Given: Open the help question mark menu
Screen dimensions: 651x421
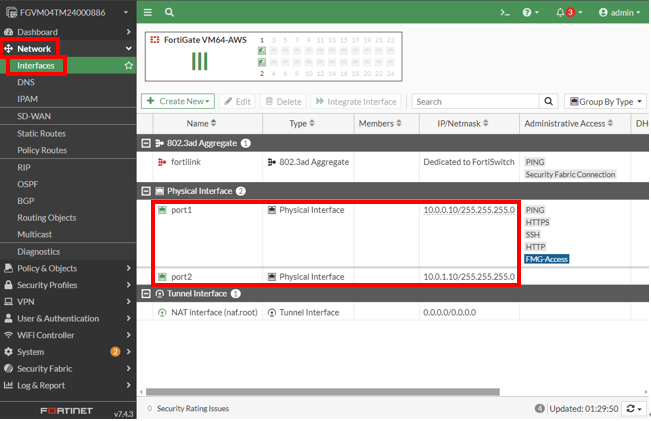Looking at the screenshot, I should pos(530,12).
